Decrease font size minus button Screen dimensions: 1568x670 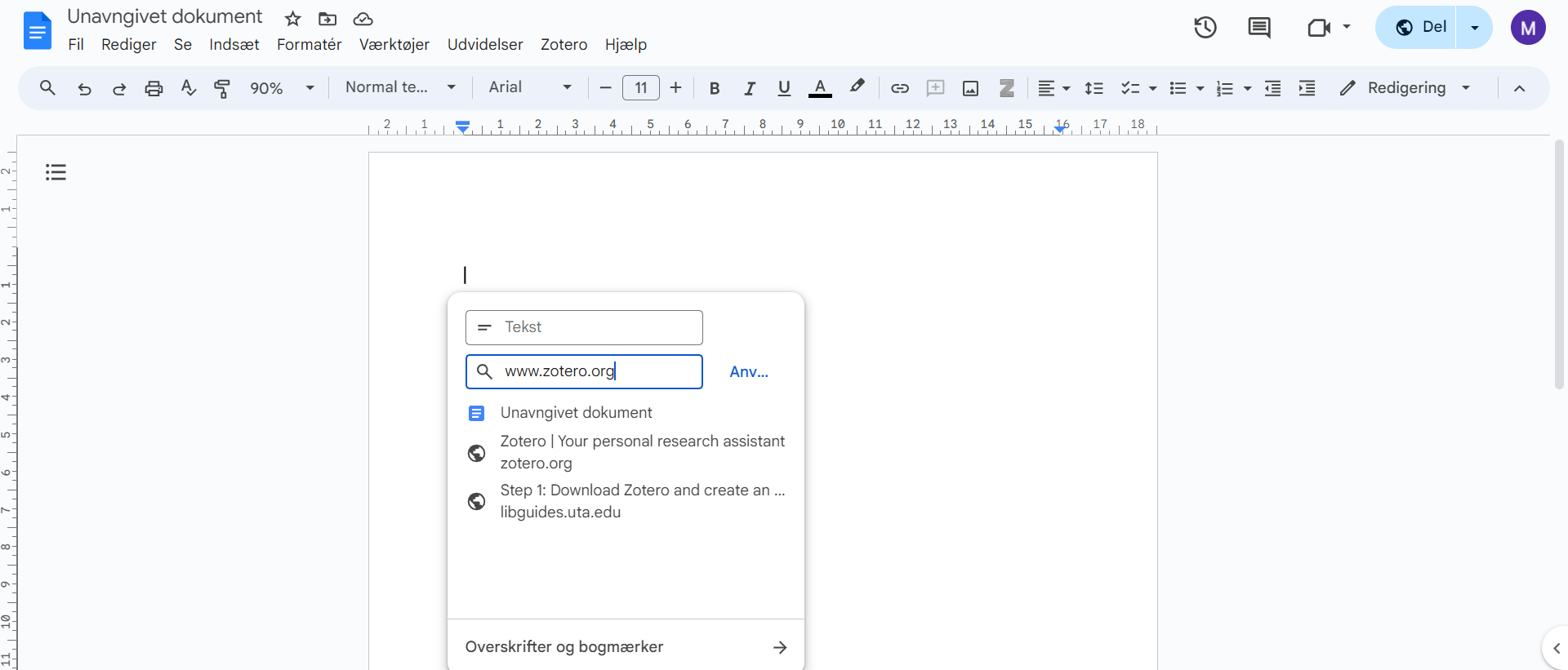[605, 87]
